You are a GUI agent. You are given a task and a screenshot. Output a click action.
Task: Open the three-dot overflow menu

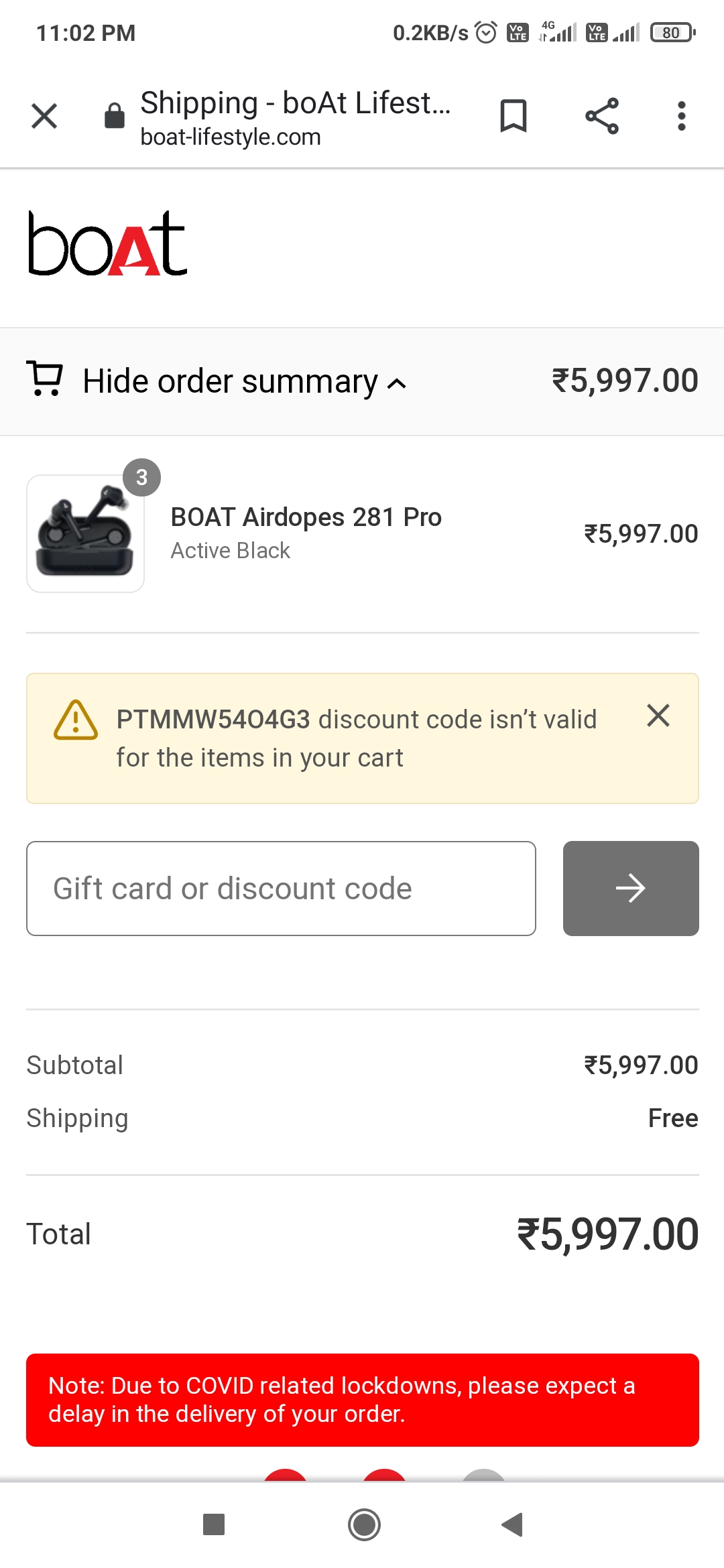click(681, 116)
